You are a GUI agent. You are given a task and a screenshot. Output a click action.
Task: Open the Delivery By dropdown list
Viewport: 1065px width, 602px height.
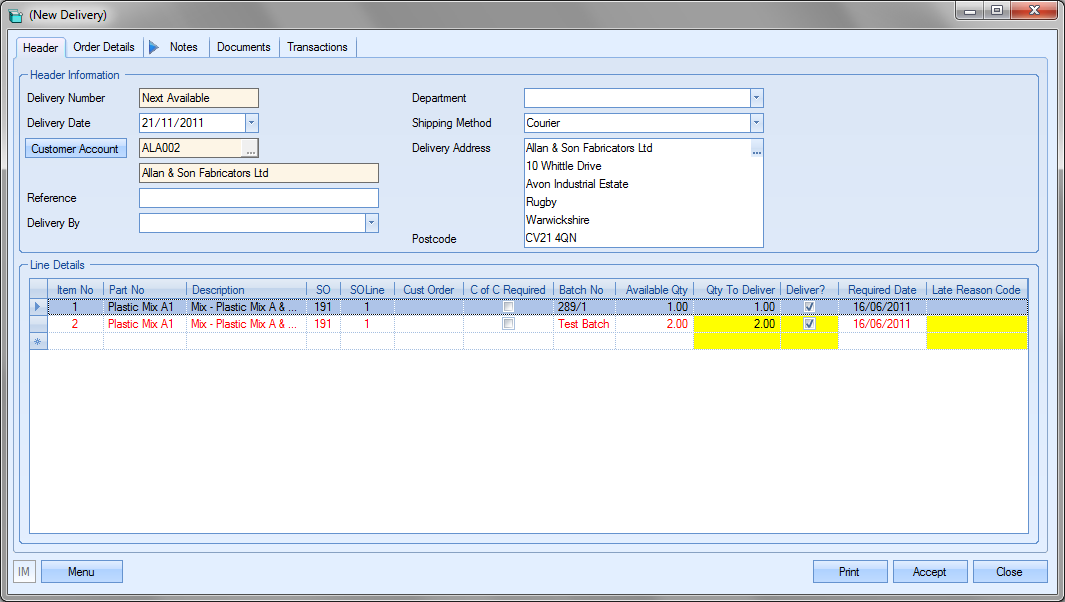371,223
